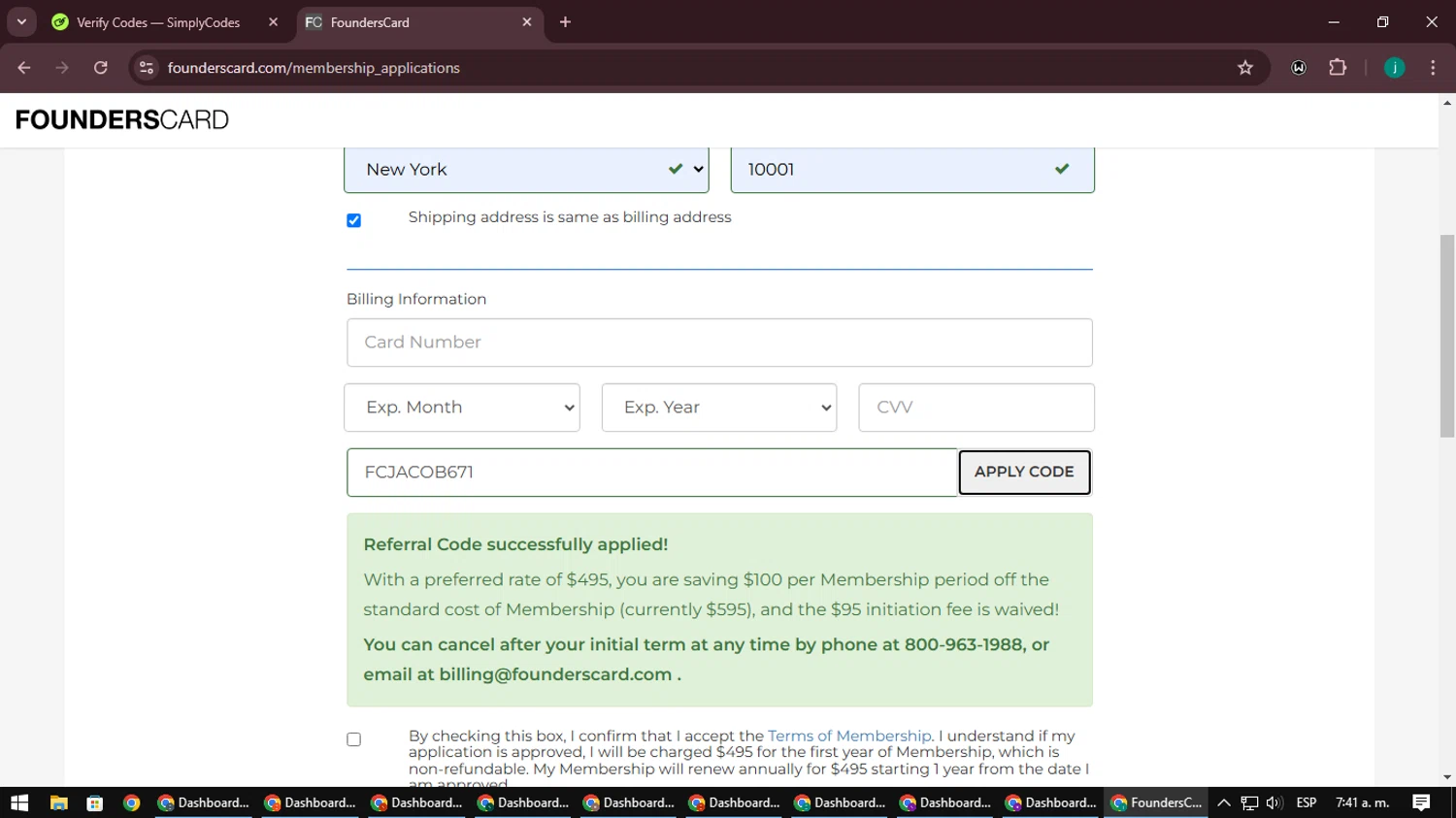Screen dimensions: 1456x818
Task: Reload the current page
Action: point(100,68)
